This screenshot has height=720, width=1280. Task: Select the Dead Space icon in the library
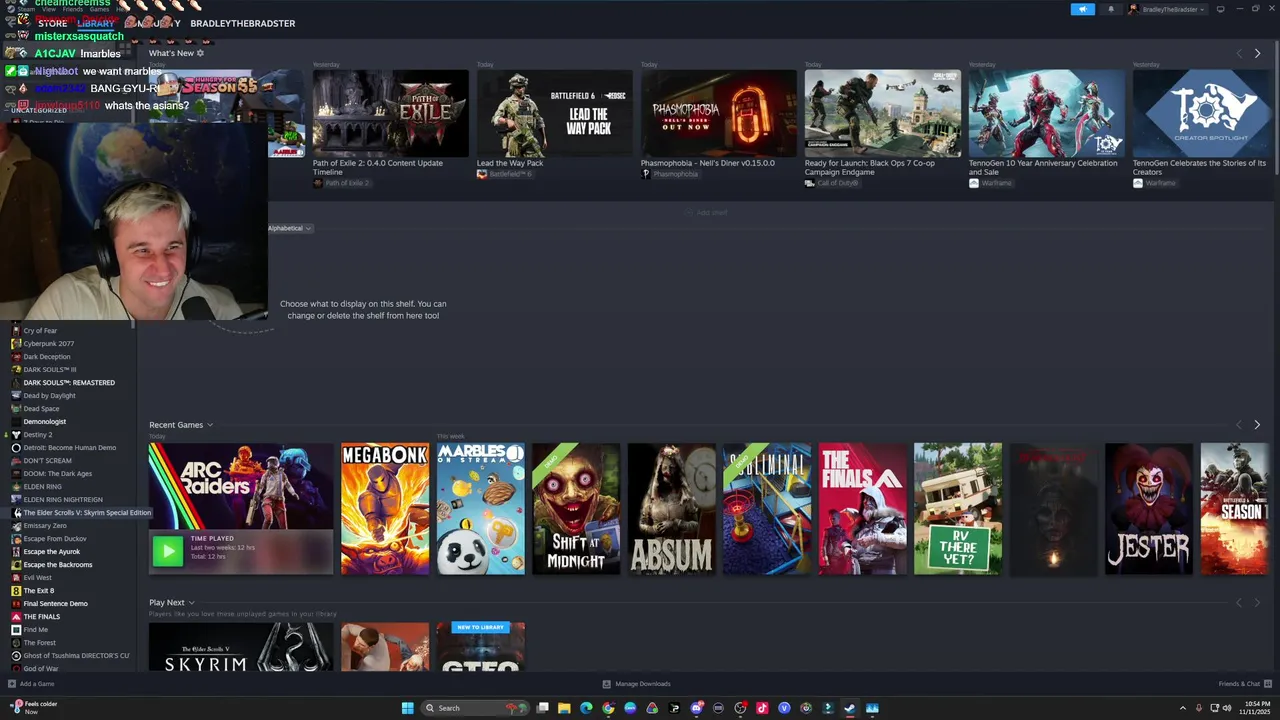(x=16, y=409)
